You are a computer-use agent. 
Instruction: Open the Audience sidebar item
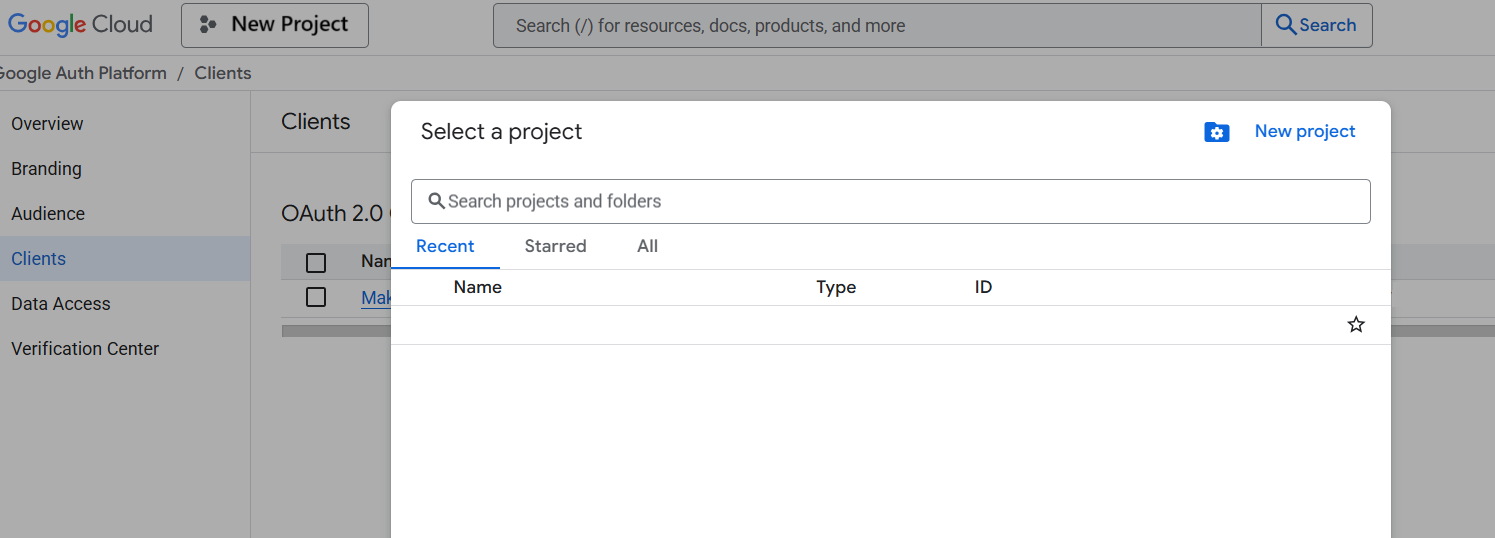tap(125, 214)
